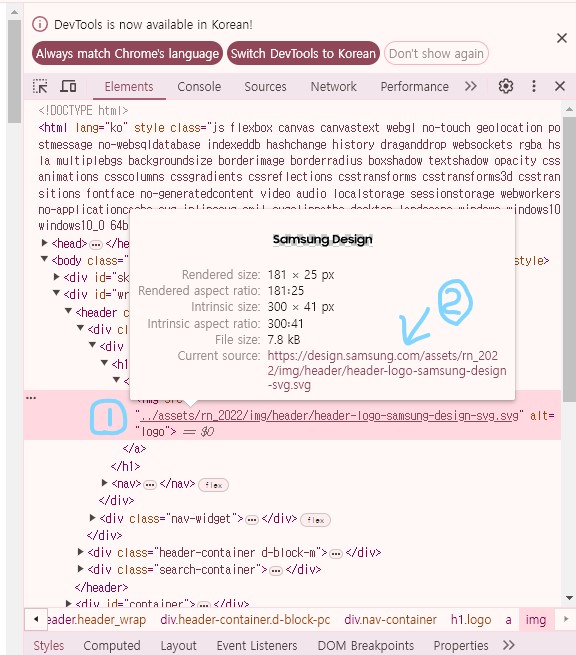Switch to the Elements tab
This screenshot has height=655, width=576.
(x=129, y=86)
